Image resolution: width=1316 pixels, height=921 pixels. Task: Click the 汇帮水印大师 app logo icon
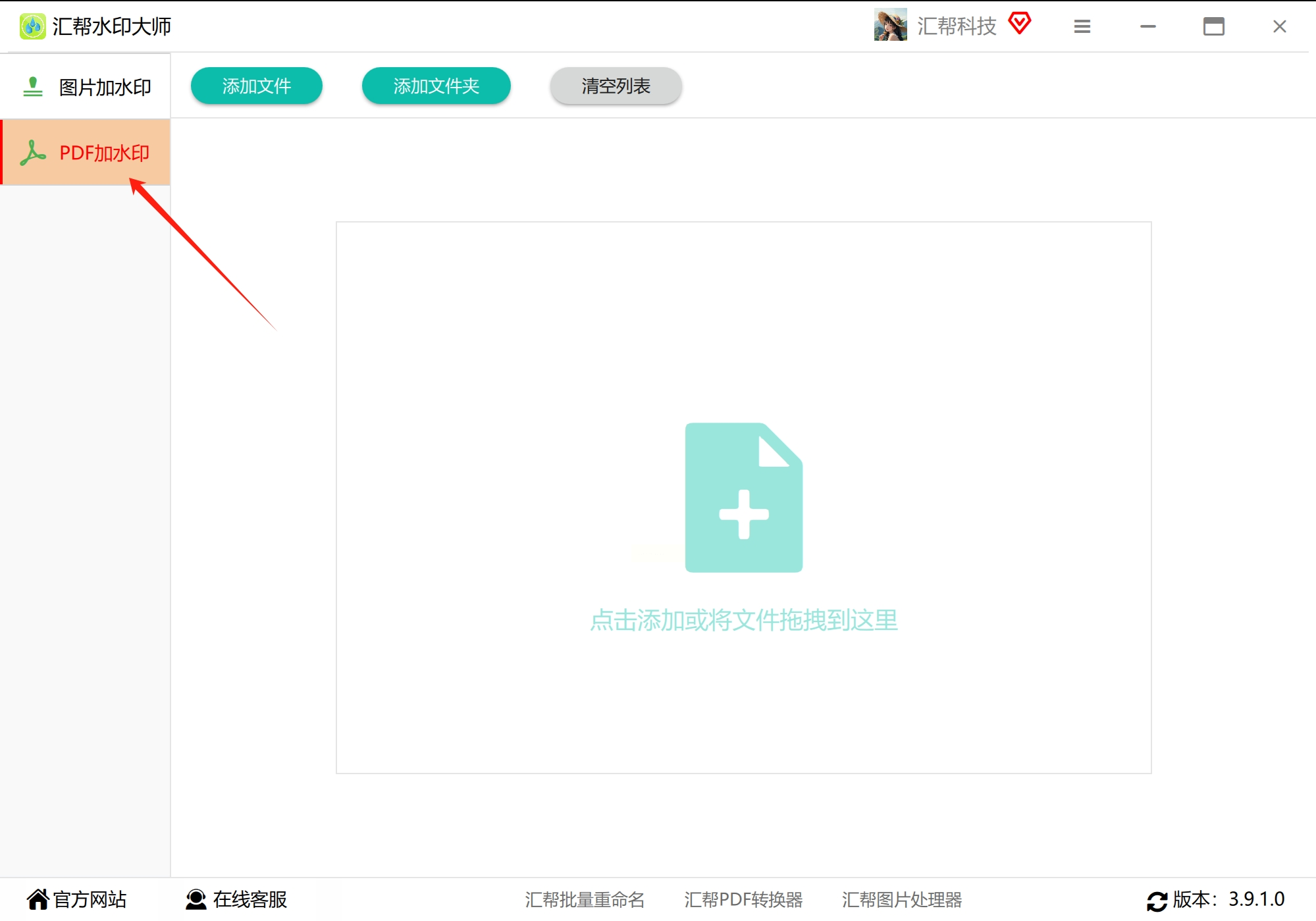click(32, 26)
